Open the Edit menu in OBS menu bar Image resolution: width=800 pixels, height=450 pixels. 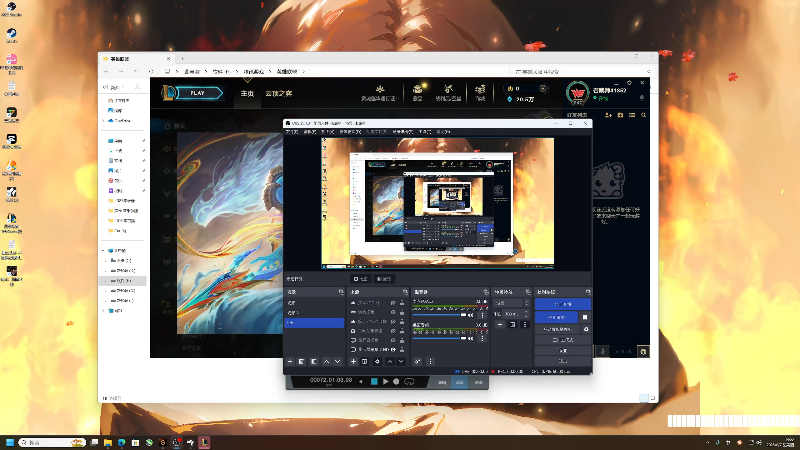click(x=310, y=132)
